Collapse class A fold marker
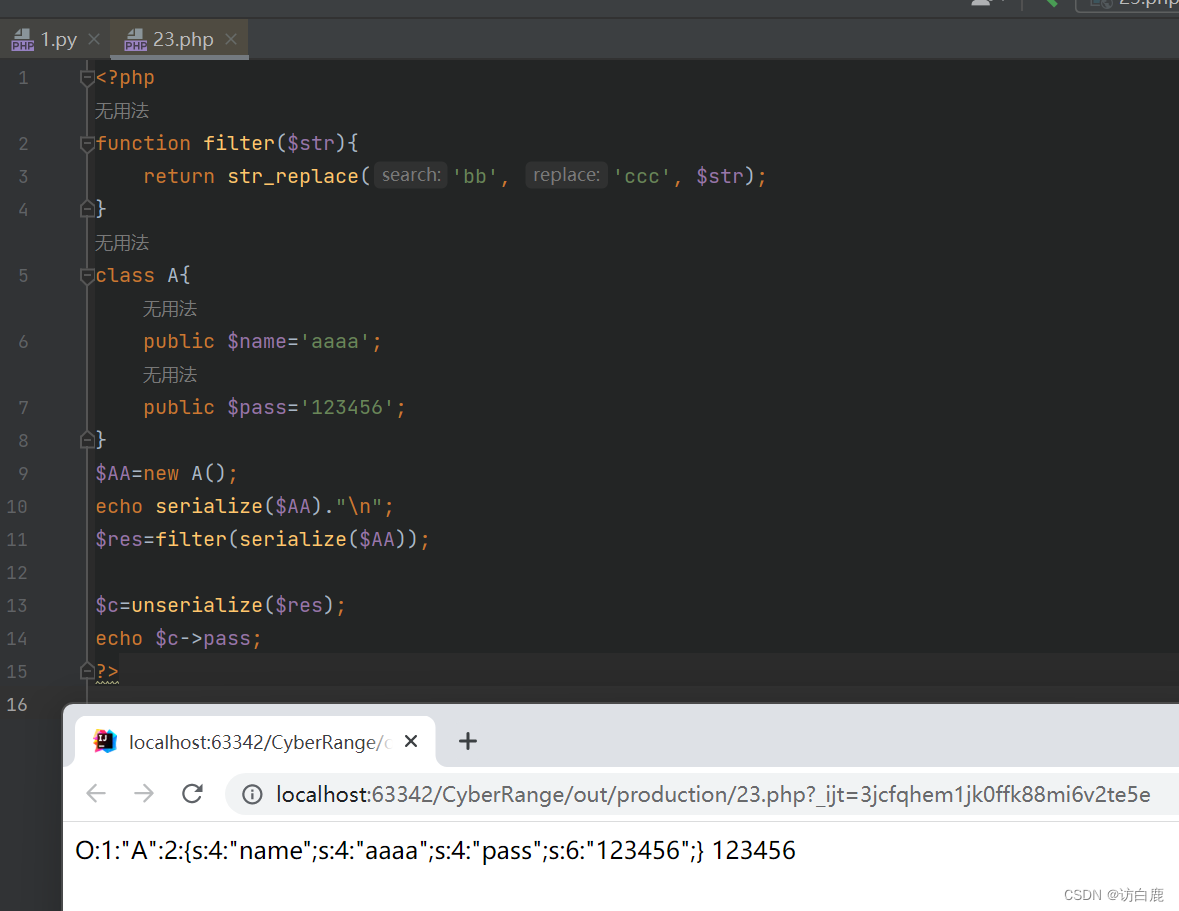1179x911 pixels. click(87, 276)
